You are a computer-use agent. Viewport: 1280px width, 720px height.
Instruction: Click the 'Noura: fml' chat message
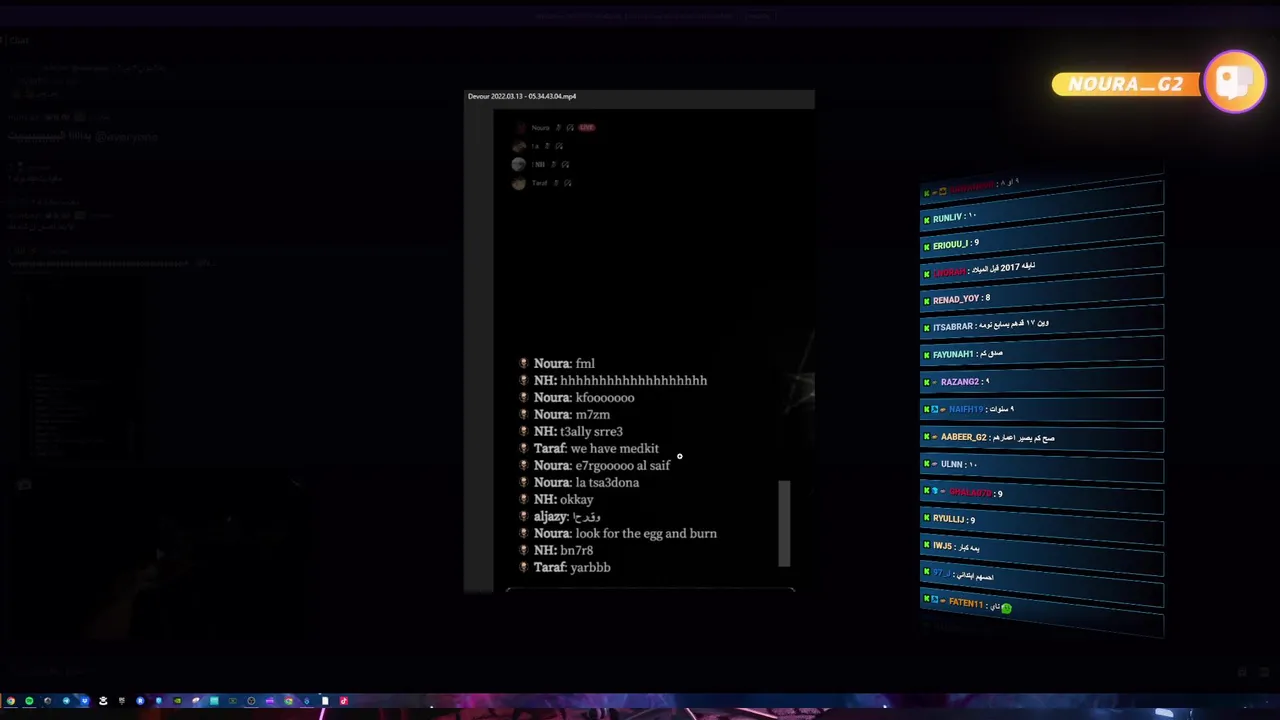coord(564,364)
